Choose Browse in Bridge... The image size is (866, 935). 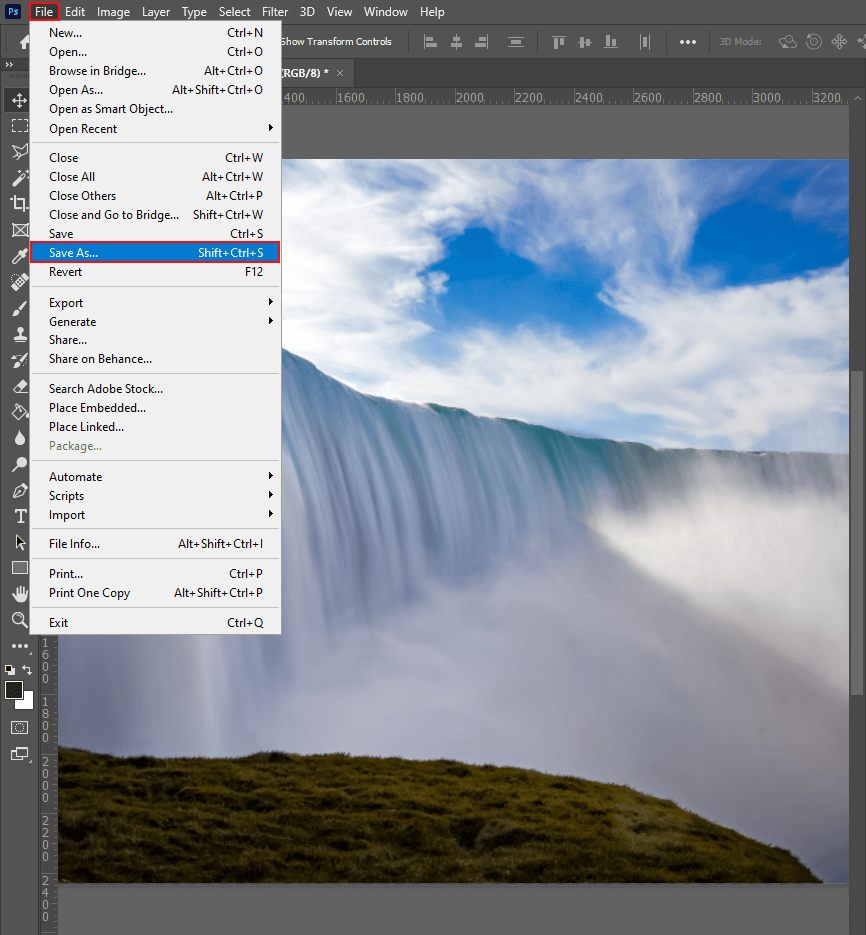click(x=155, y=71)
